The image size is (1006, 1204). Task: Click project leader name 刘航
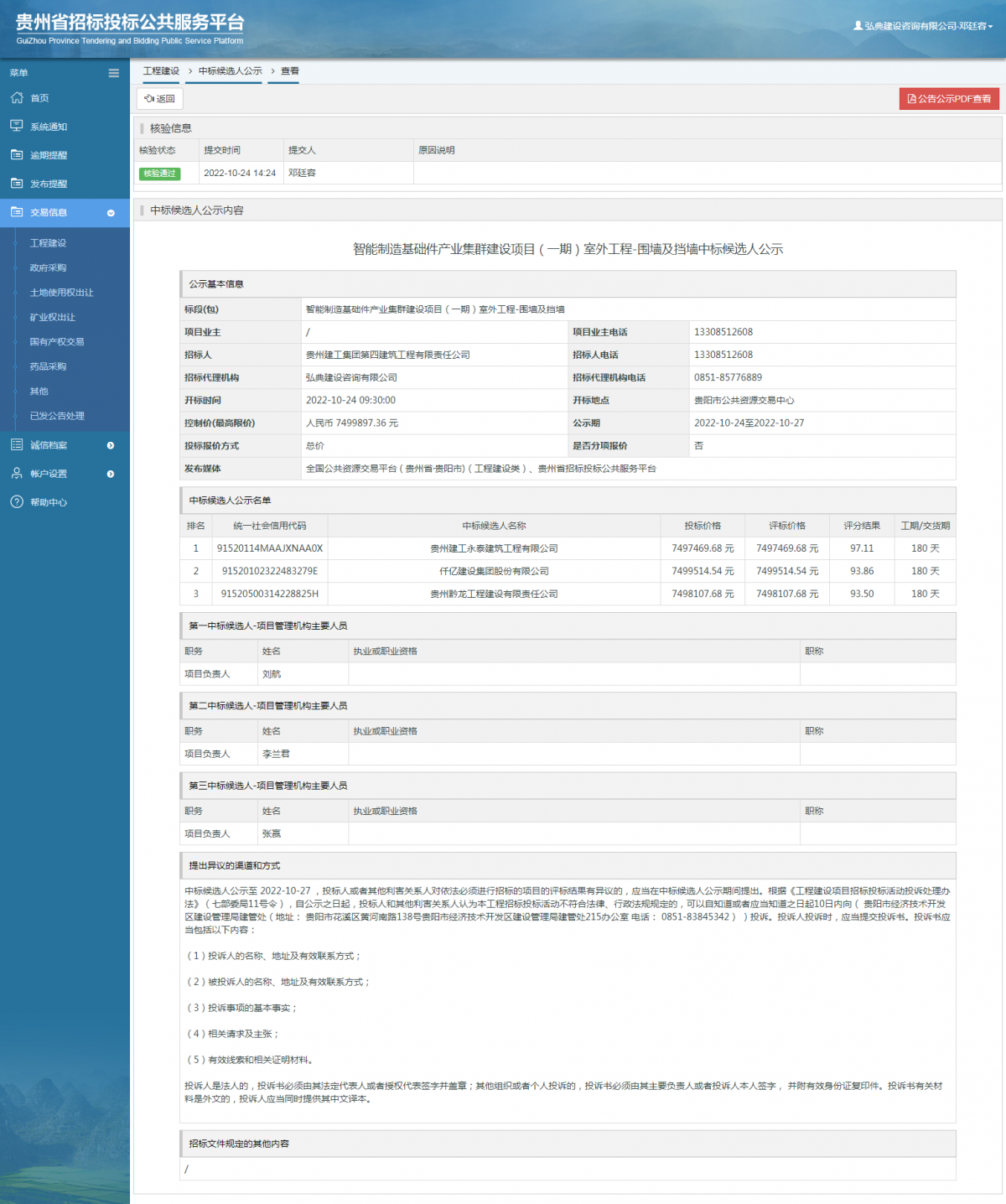click(x=272, y=674)
